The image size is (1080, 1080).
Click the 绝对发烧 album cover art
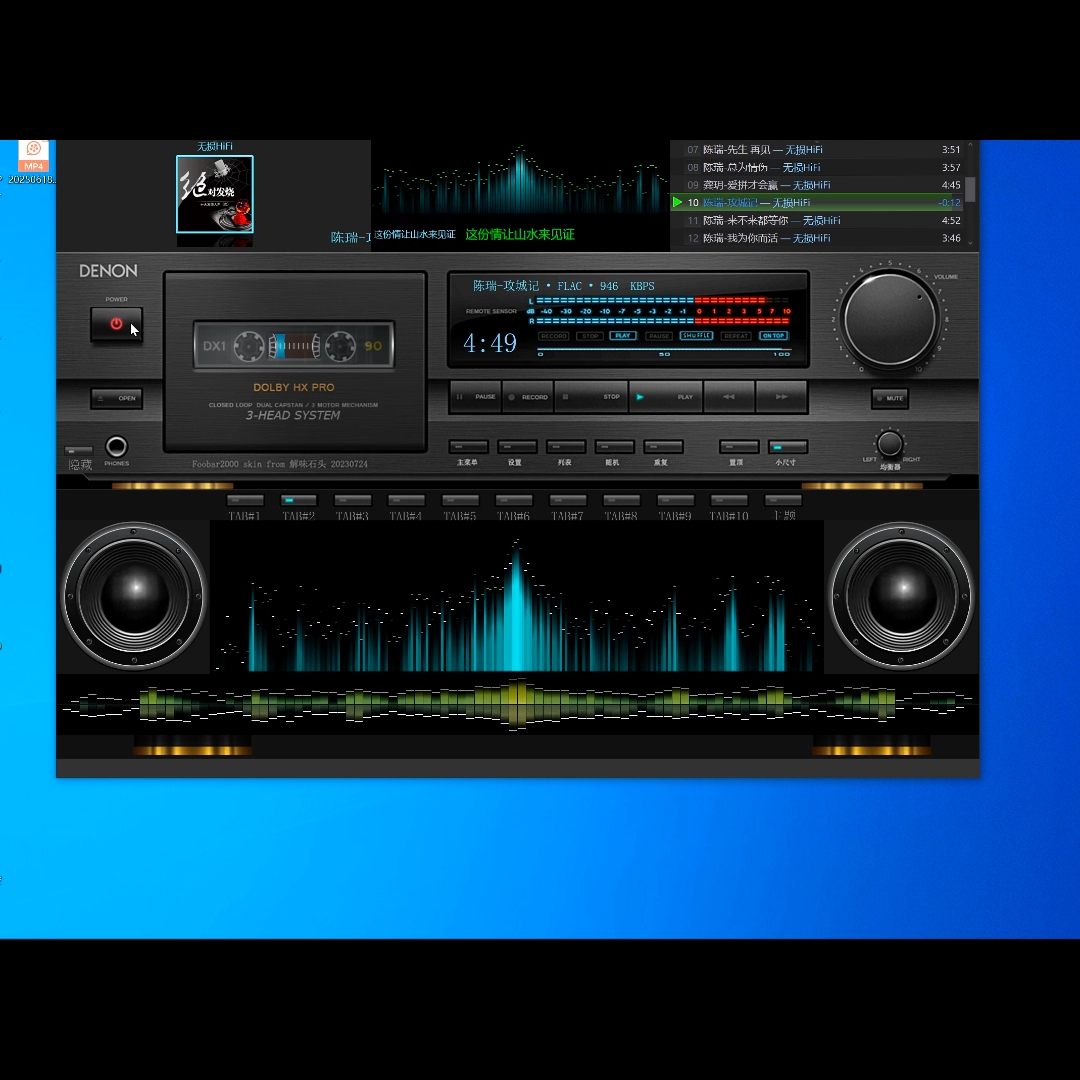215,194
